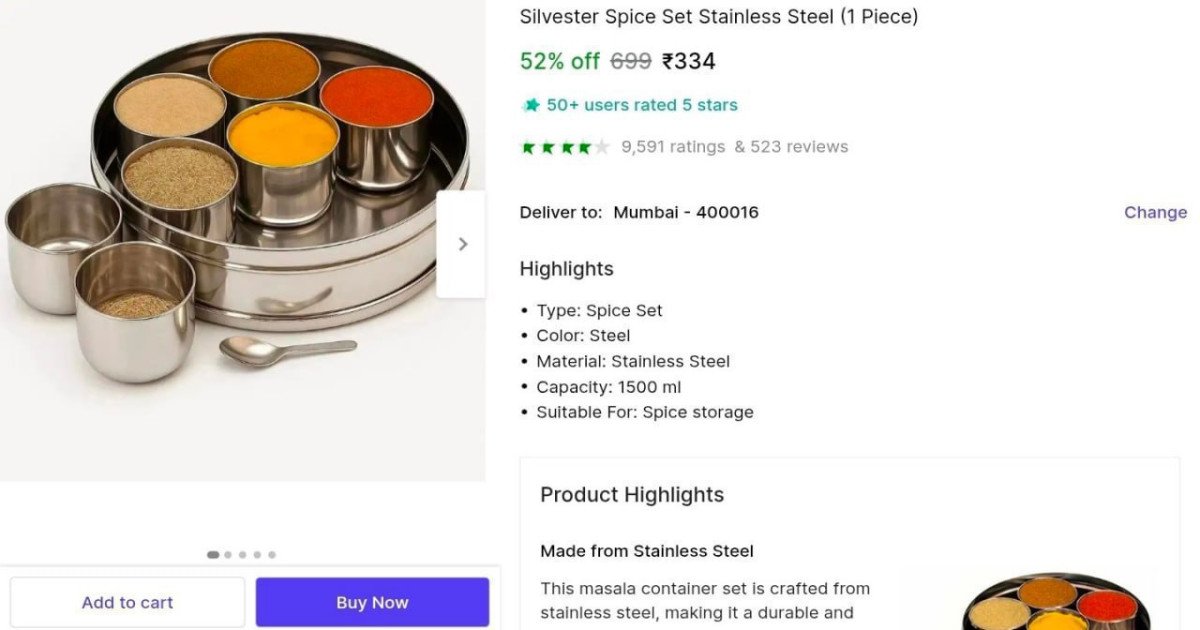
Task: Change the delivery location
Action: pos(1155,212)
